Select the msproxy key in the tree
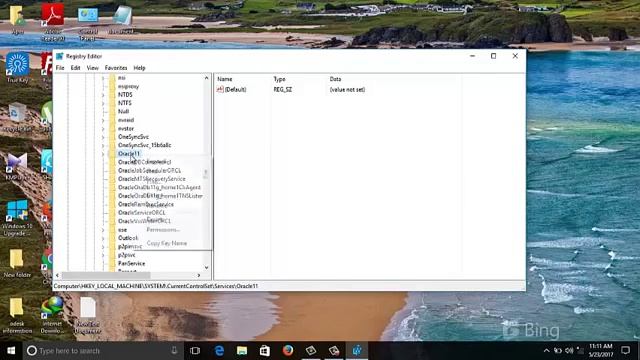This screenshot has height=360, width=640. (x=128, y=87)
